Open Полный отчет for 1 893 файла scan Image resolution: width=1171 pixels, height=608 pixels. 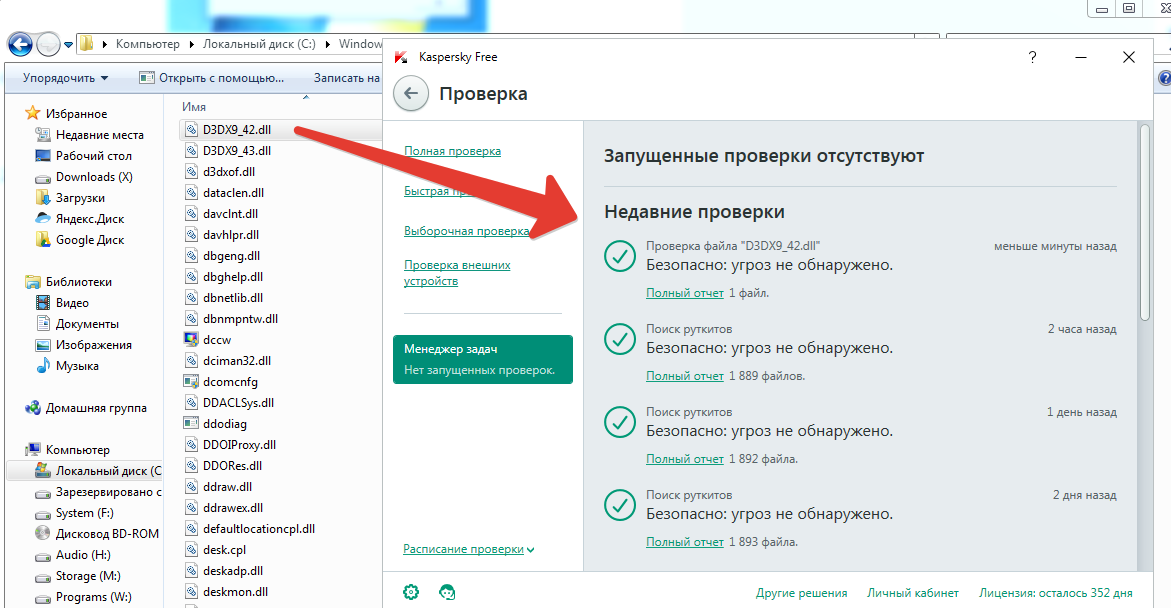tap(684, 542)
